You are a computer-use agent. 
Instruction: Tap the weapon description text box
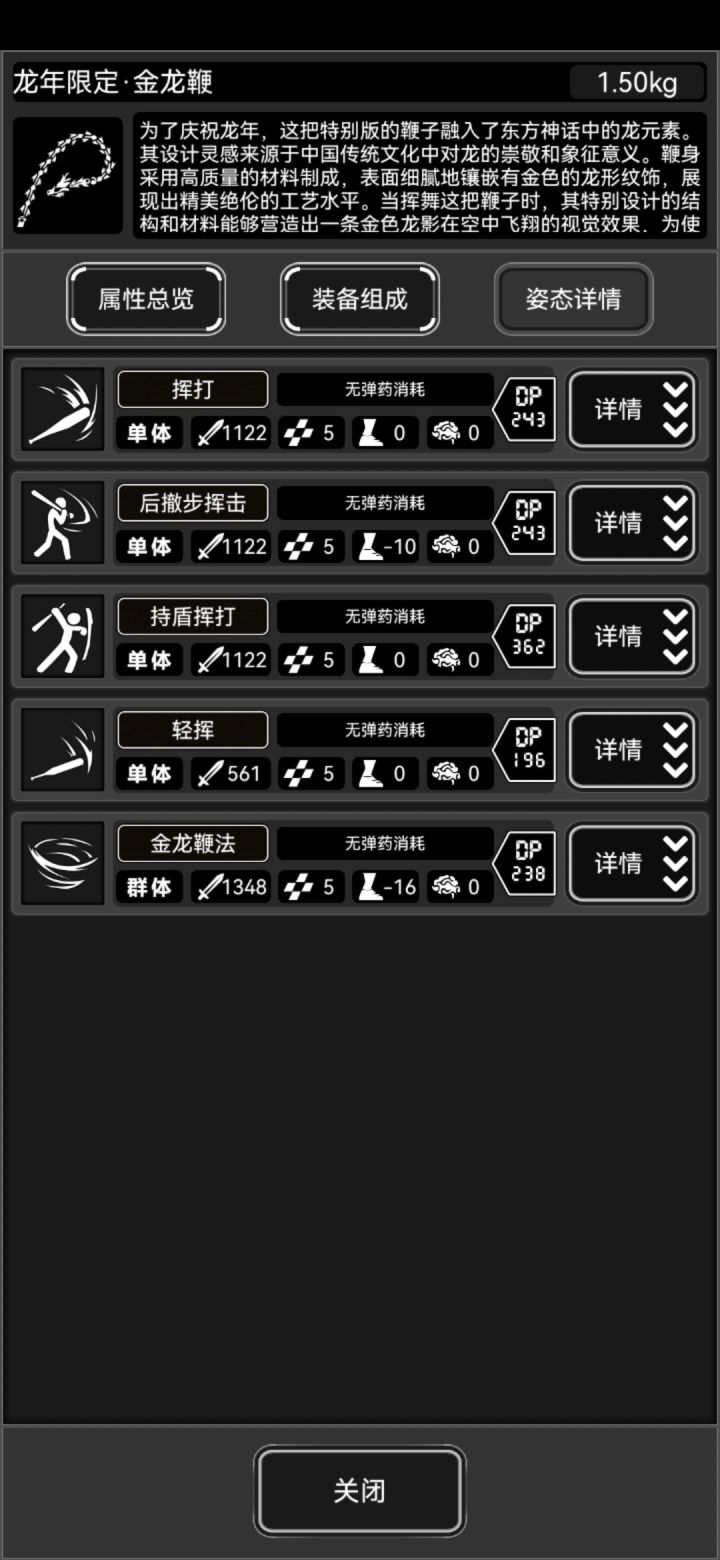[x=420, y=175]
